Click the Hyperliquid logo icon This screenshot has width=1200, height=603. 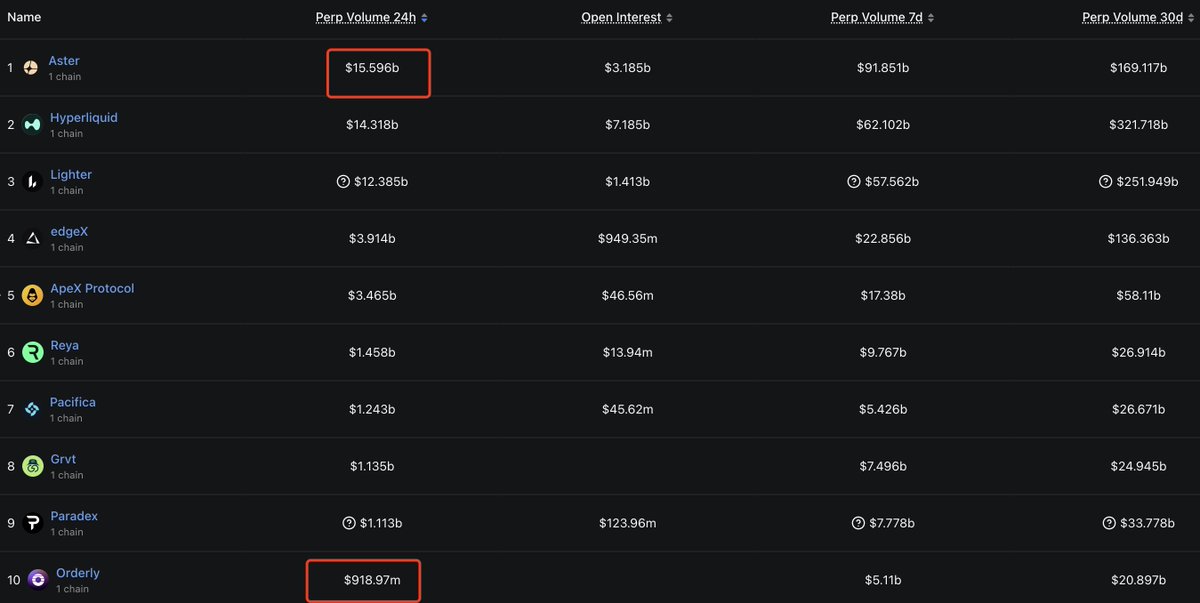click(x=32, y=125)
